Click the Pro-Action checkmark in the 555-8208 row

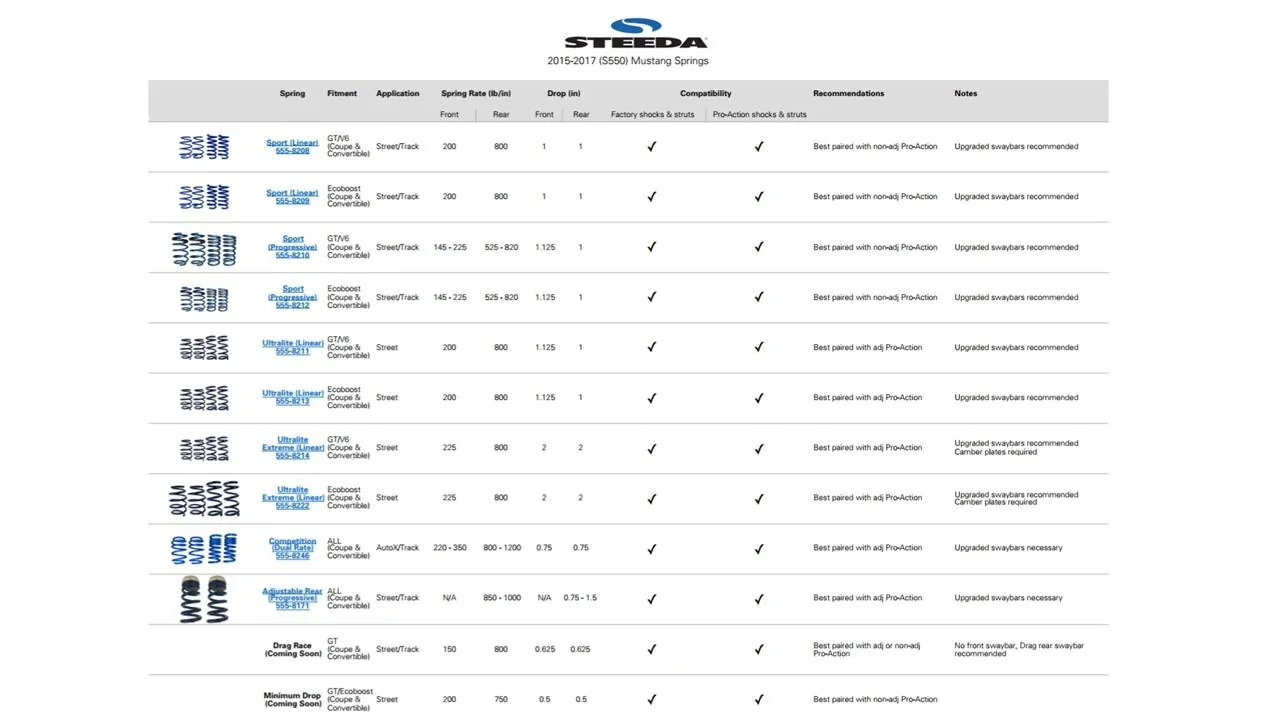coord(759,146)
